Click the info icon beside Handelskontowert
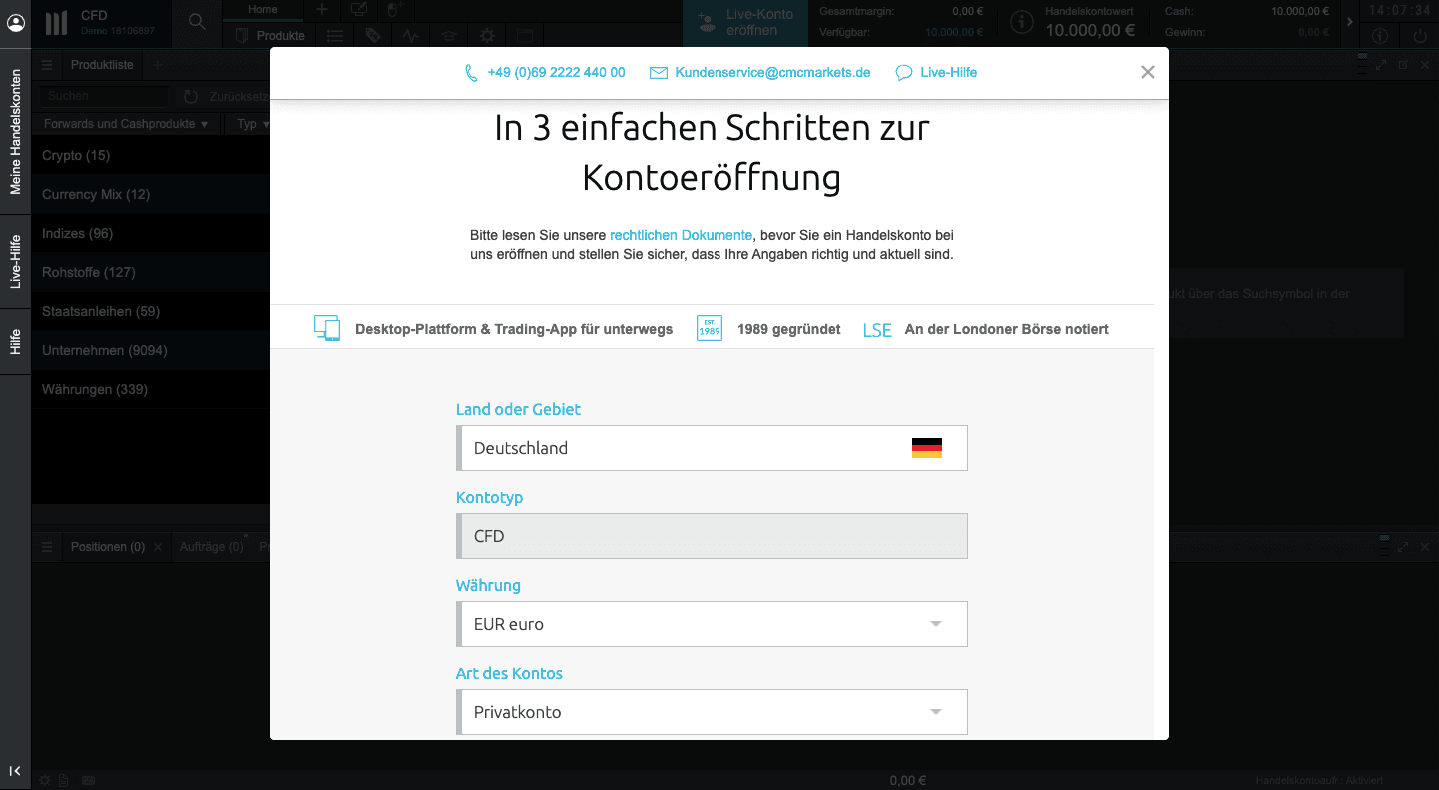Viewport: 1439px width, 790px height. 1021,23
